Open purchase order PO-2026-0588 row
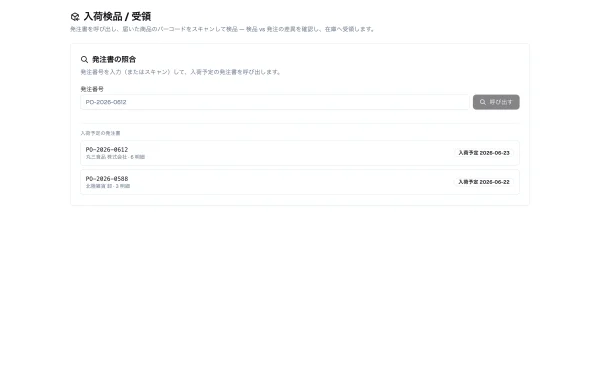 coord(300,182)
